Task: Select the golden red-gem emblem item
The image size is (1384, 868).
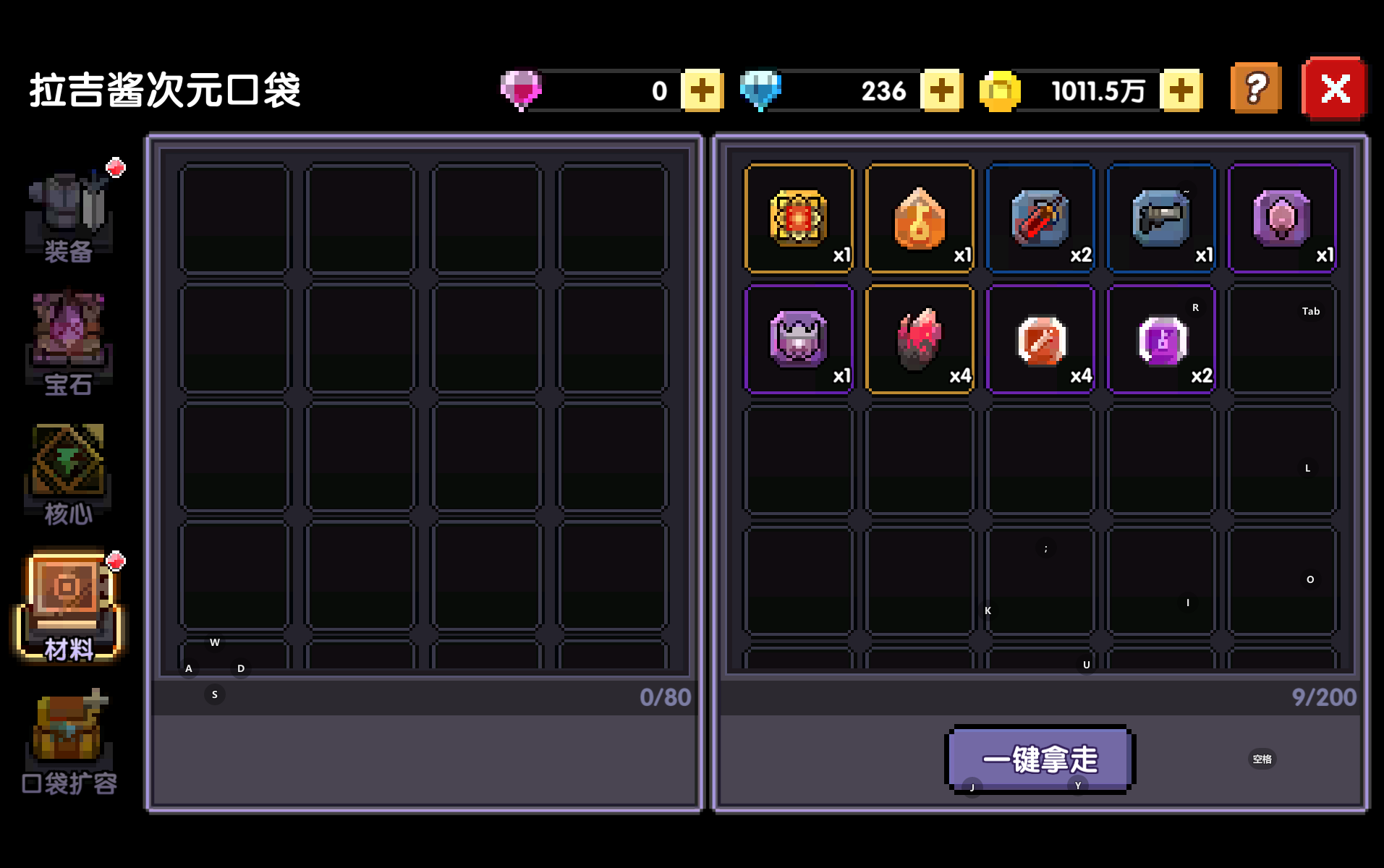Action: click(799, 218)
